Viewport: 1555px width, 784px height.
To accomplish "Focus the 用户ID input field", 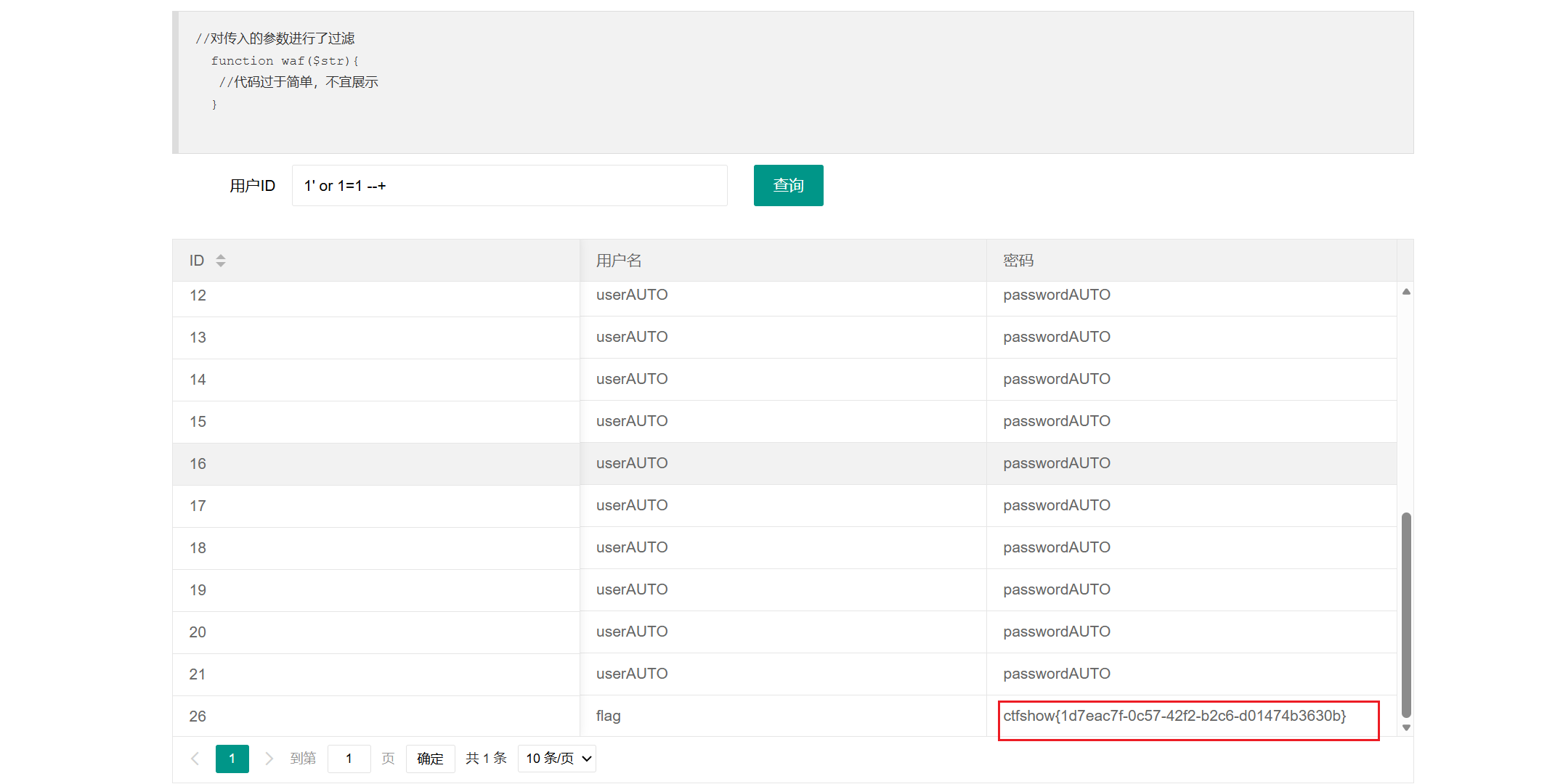I will click(x=508, y=186).
